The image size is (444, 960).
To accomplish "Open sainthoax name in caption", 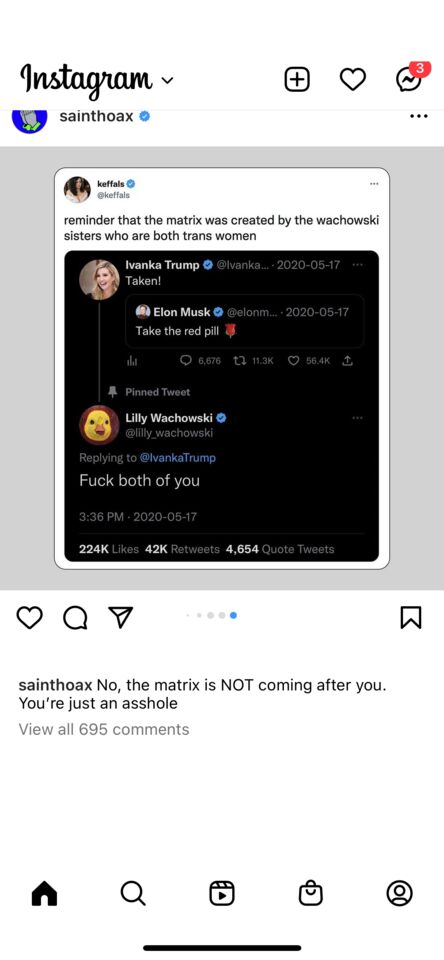I will tap(55, 685).
